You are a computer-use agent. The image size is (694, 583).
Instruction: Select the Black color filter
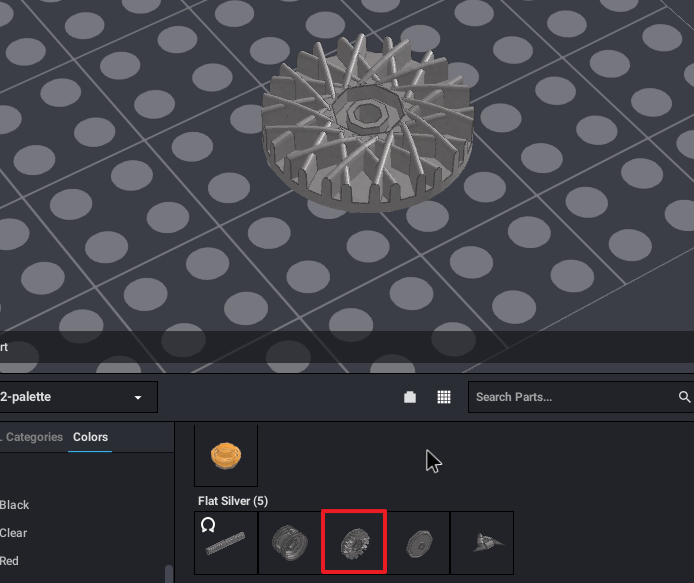click(x=15, y=505)
